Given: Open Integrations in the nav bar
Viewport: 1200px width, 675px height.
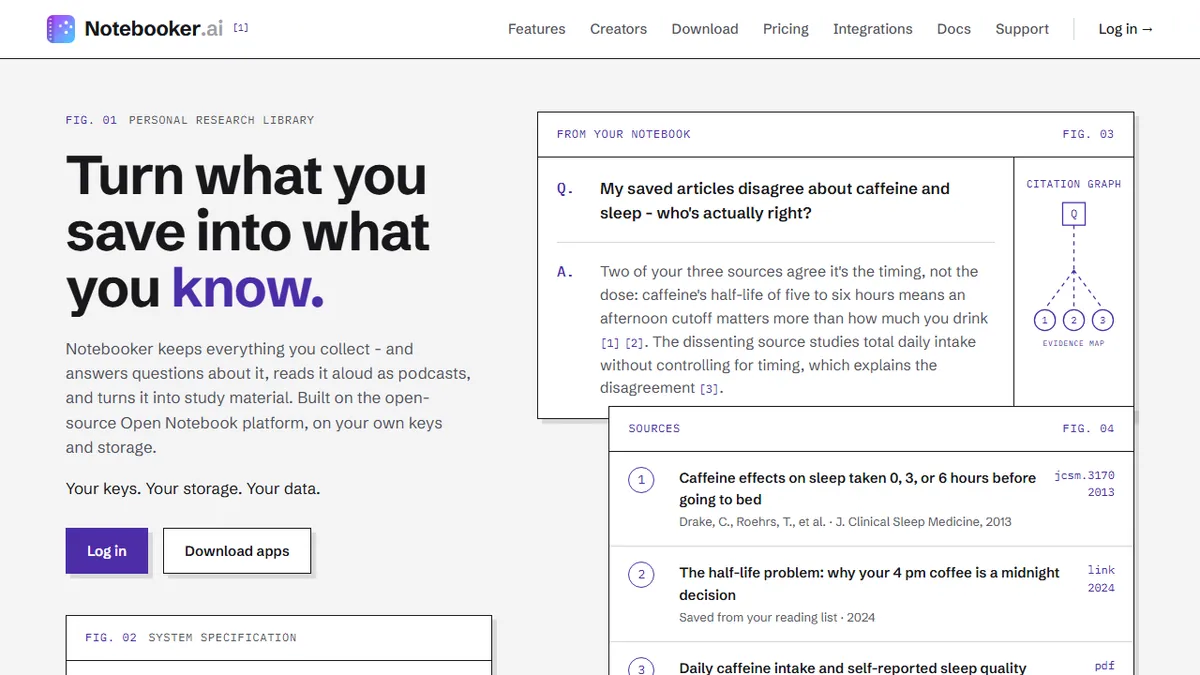Looking at the screenshot, I should 873,29.
